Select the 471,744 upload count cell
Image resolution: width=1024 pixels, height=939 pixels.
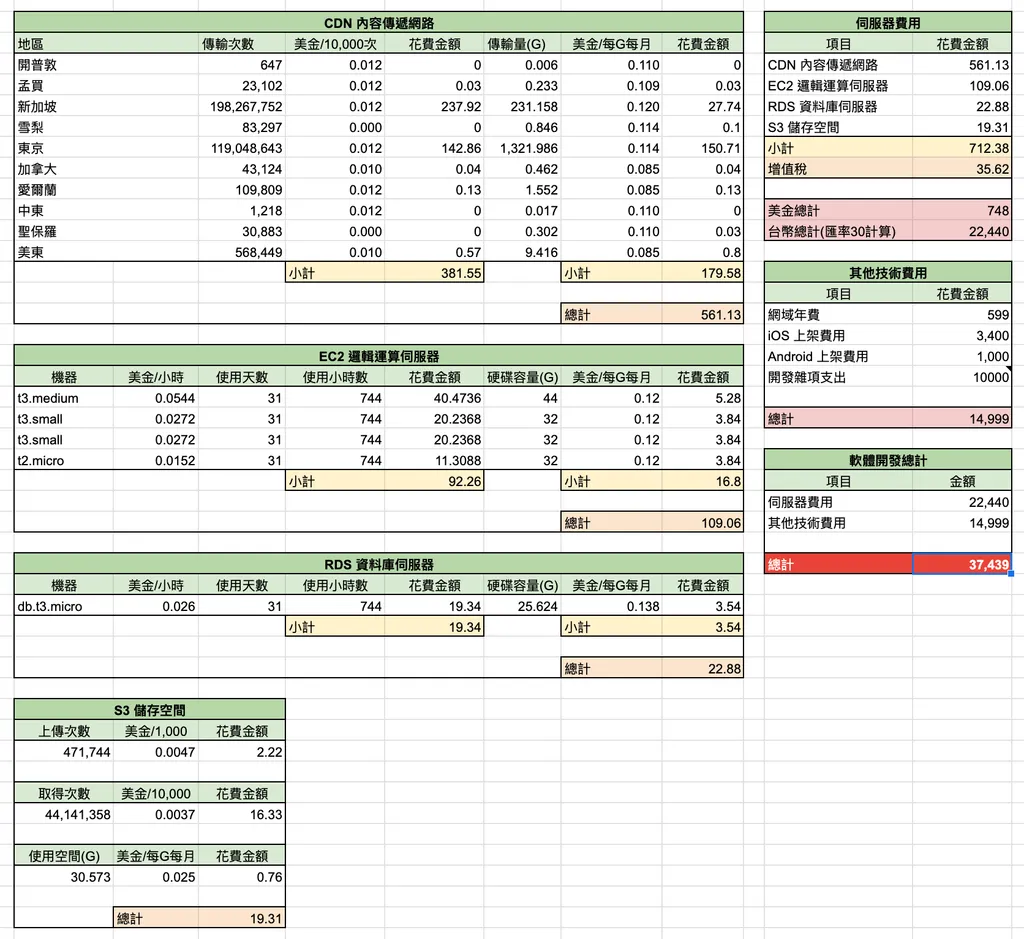[63, 752]
